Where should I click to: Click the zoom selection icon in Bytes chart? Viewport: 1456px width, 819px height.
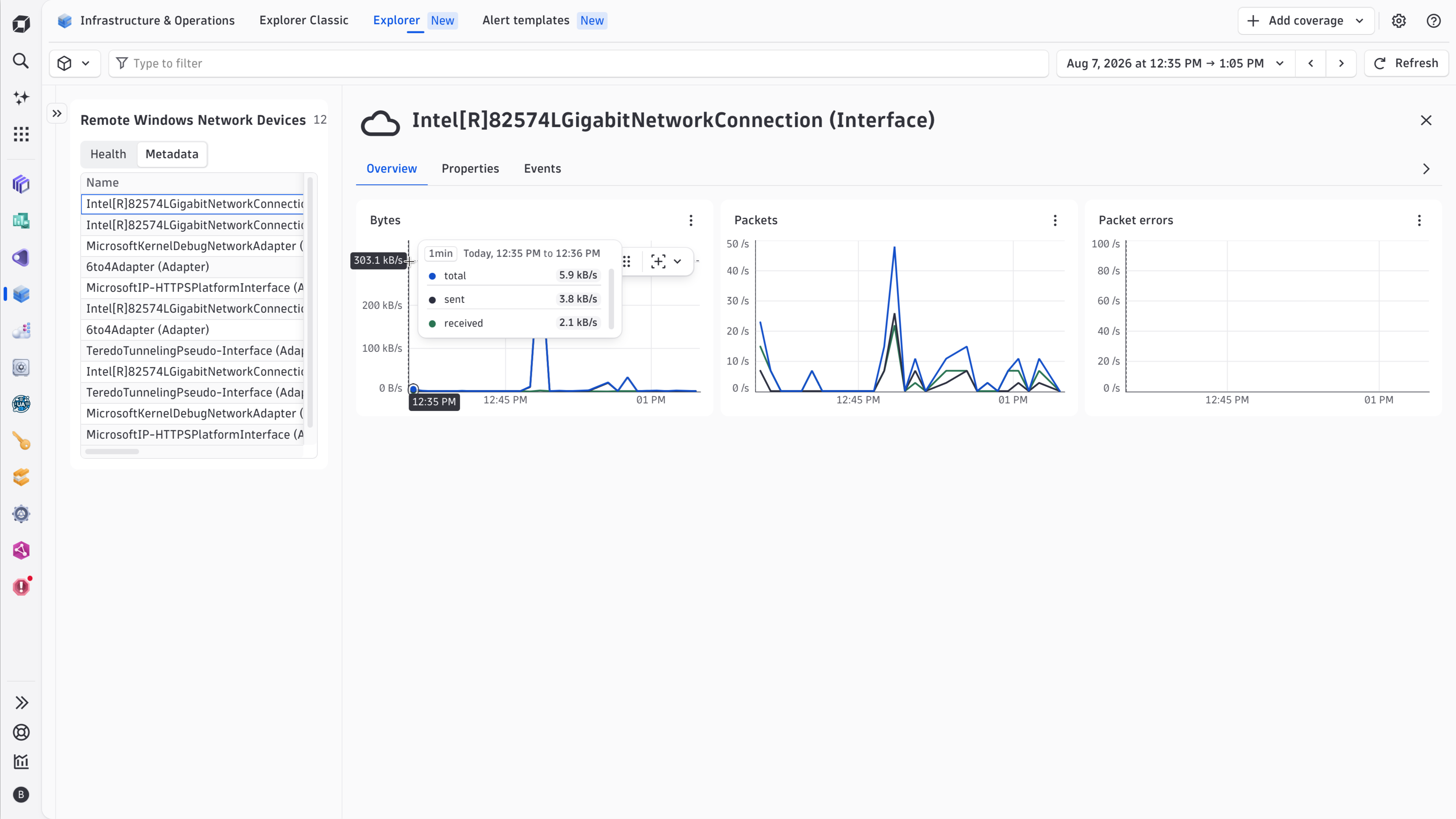(658, 261)
